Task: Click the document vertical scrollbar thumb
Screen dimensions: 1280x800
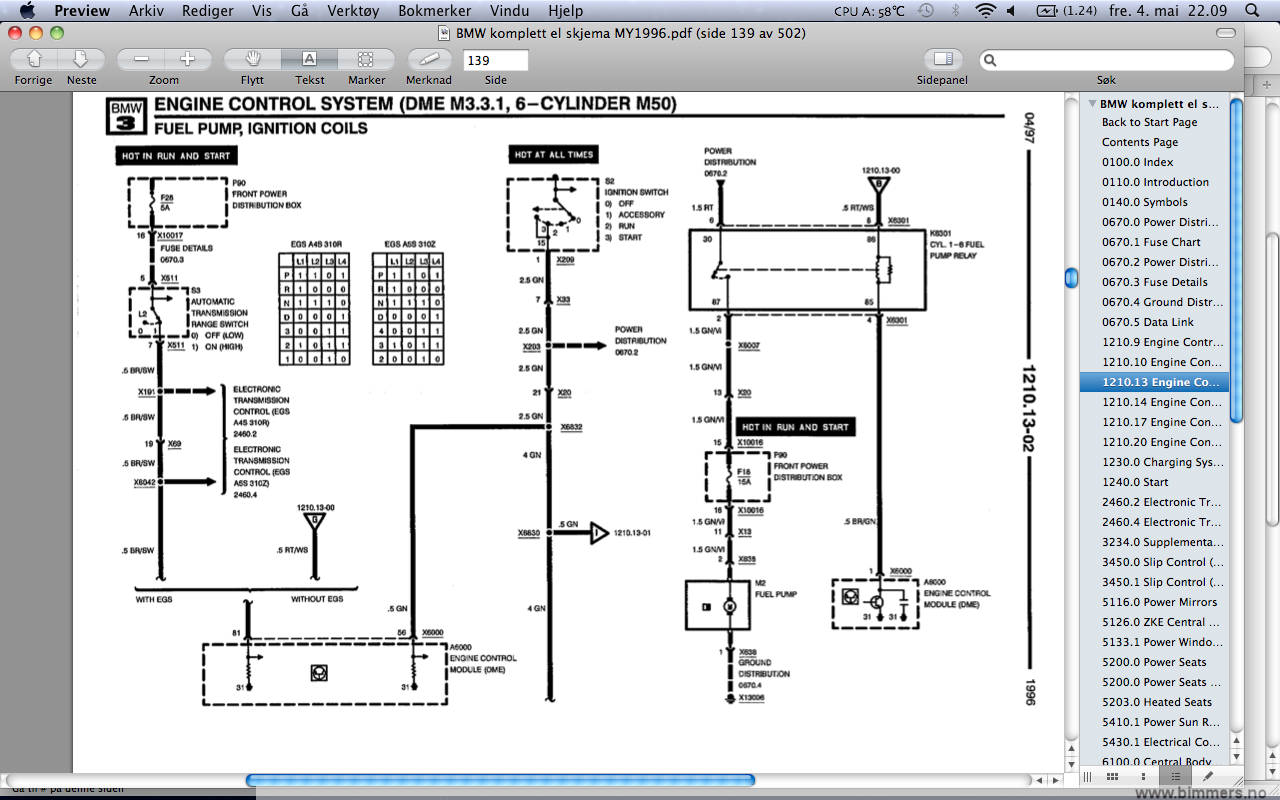Action: [1071, 276]
